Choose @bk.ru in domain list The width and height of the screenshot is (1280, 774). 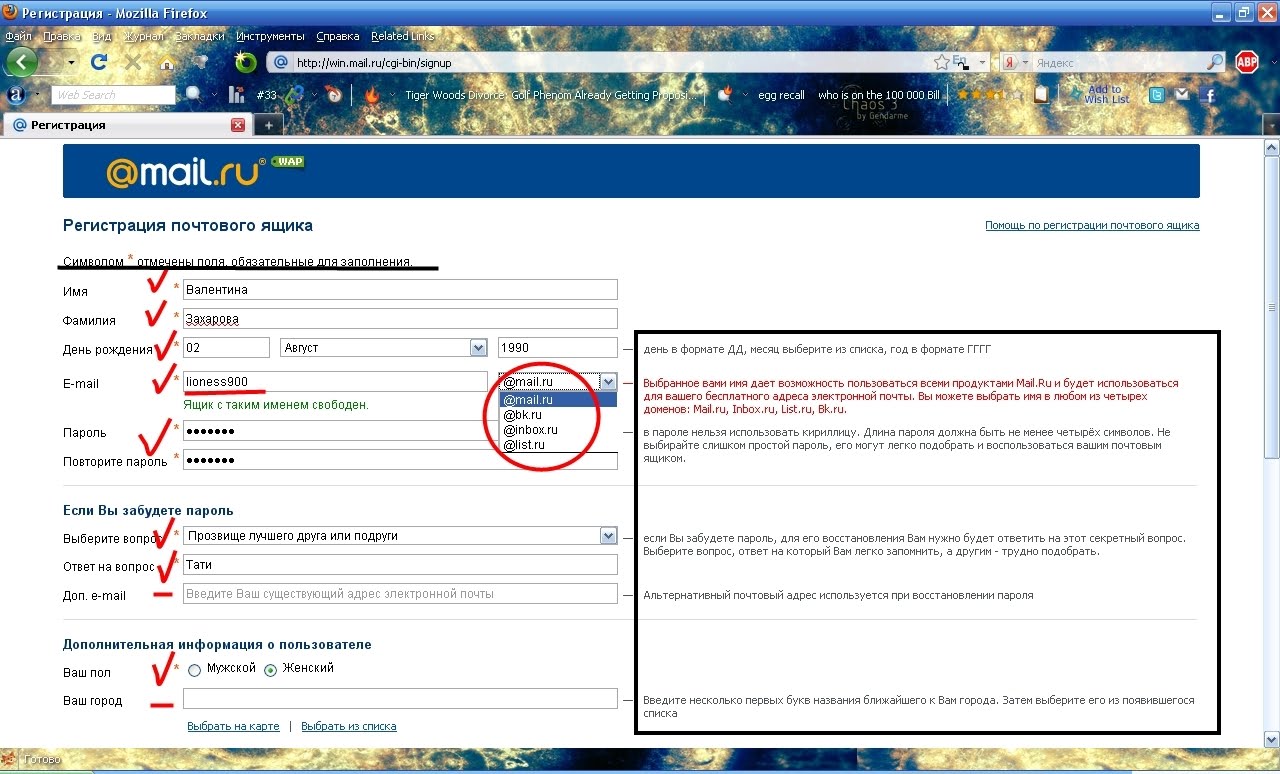click(x=558, y=414)
